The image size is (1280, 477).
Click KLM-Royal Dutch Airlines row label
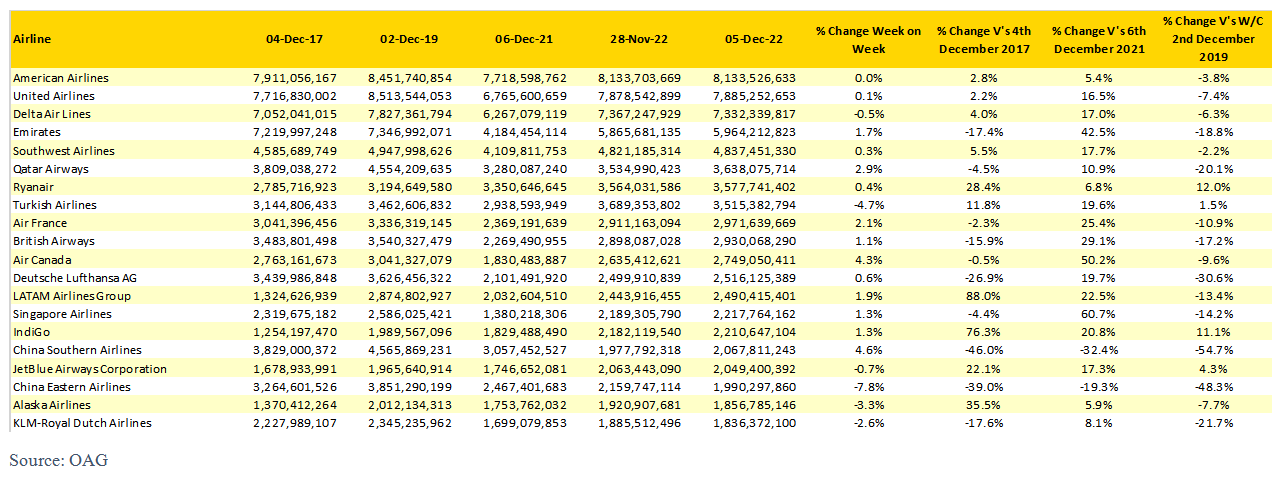pyautogui.click(x=82, y=423)
